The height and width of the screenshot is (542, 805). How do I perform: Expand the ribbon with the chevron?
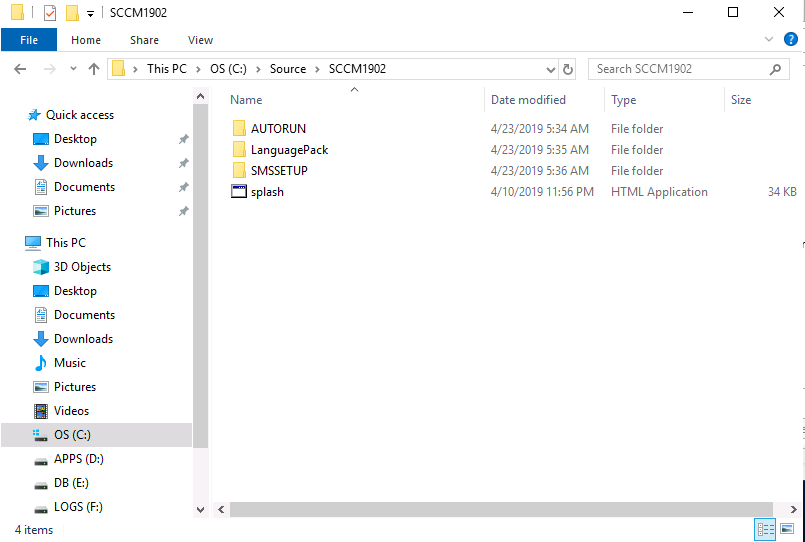(769, 40)
